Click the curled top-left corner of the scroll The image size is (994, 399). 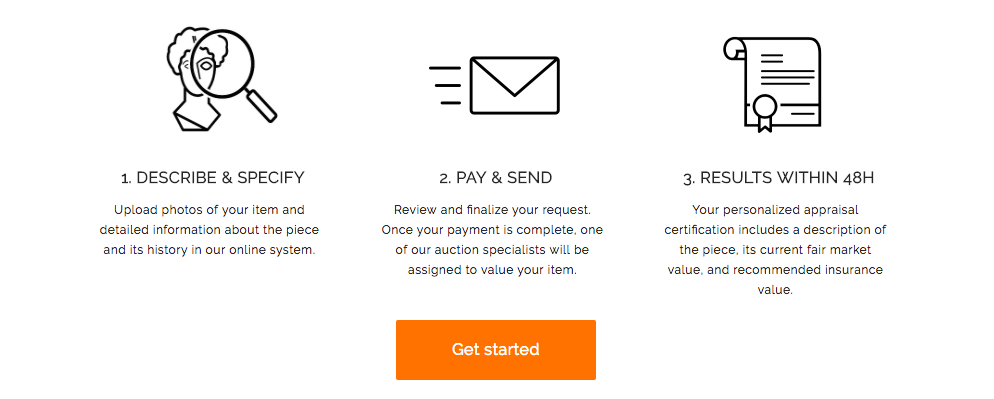coord(735,48)
